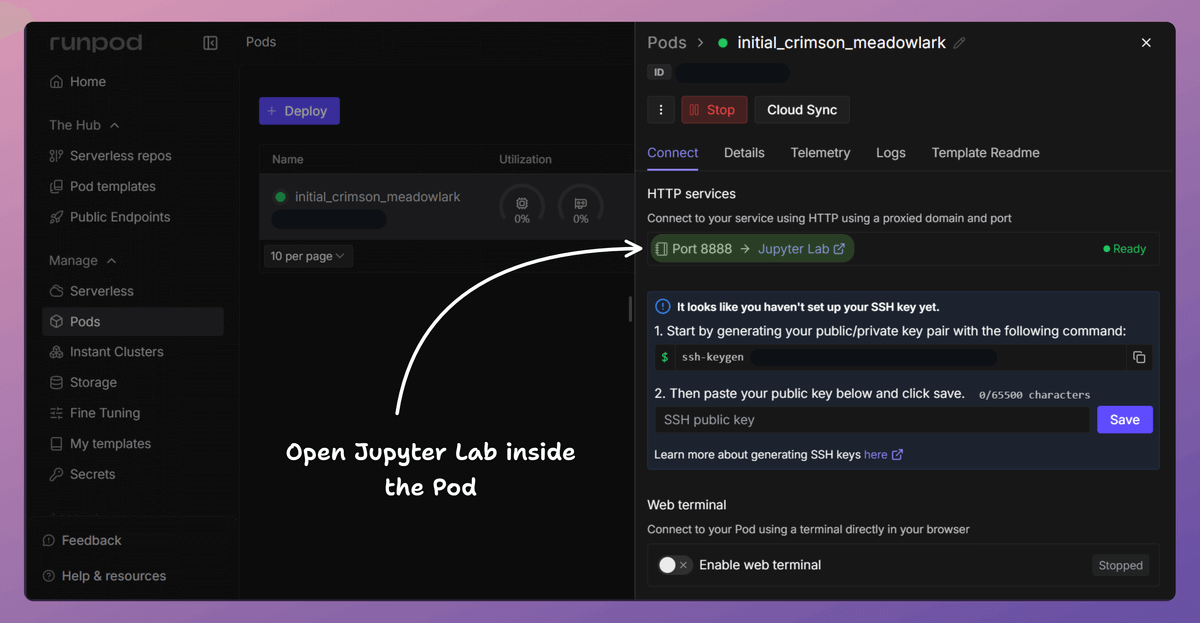Close the pod details panel

coord(1146,43)
